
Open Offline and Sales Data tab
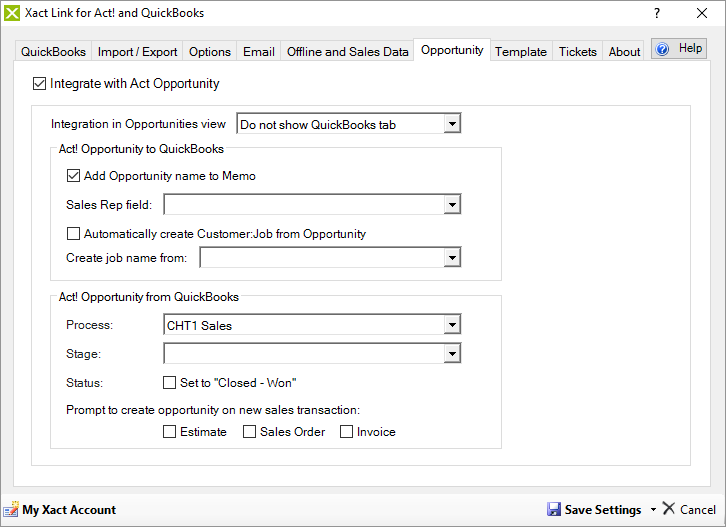tap(347, 51)
